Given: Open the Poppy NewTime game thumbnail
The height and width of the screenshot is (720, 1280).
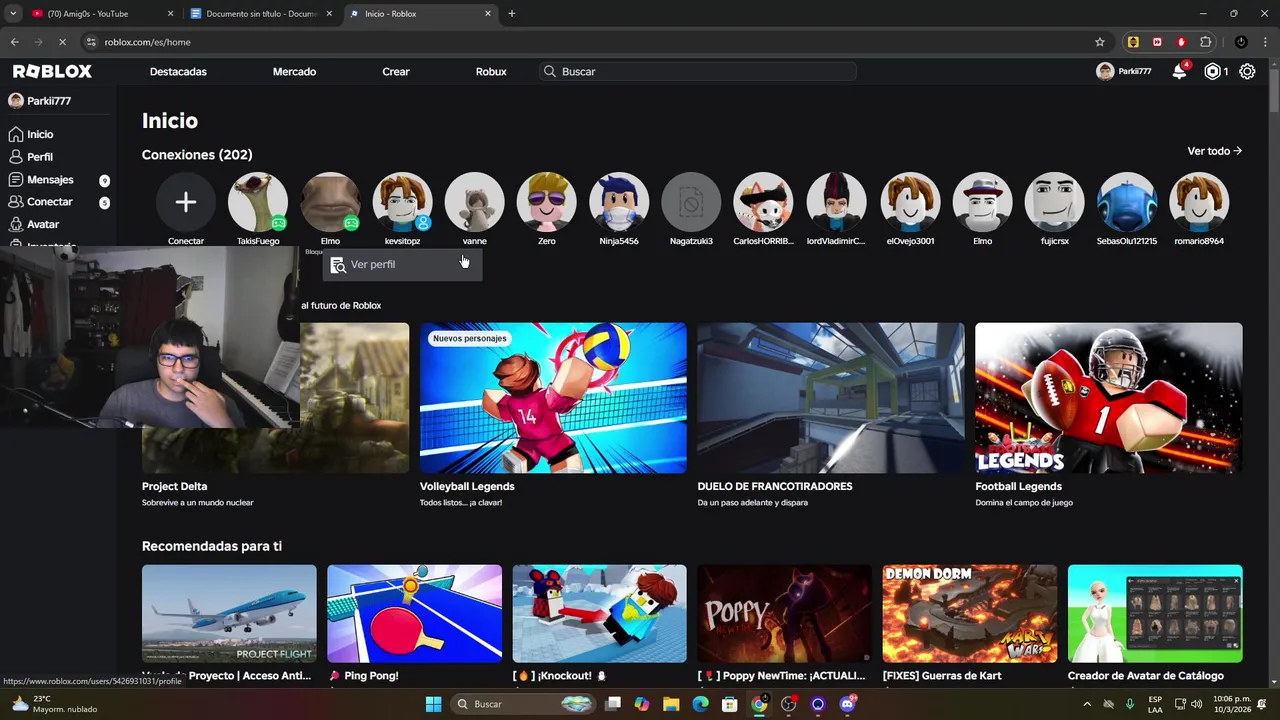Looking at the screenshot, I should (784, 613).
